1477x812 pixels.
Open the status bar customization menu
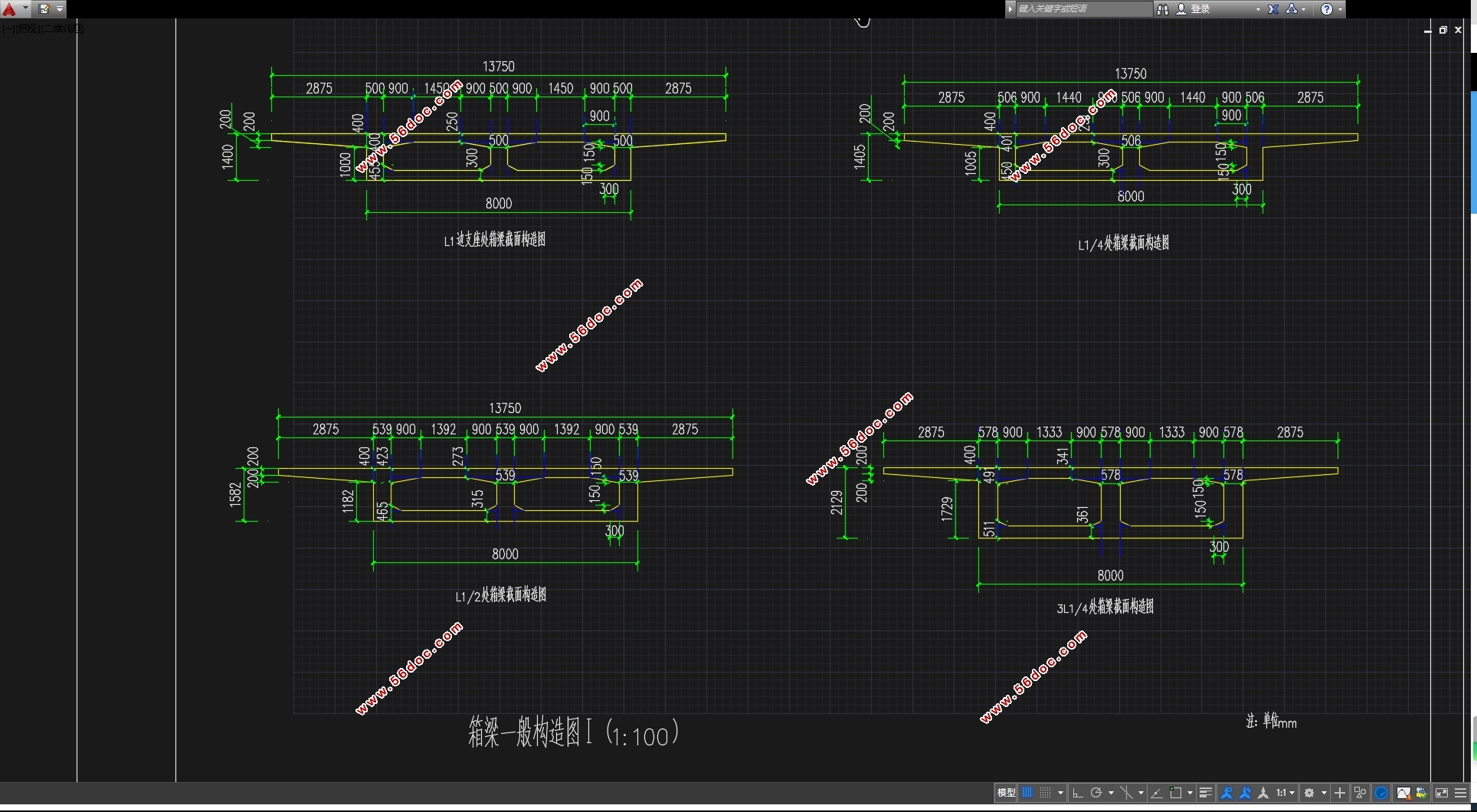pos(1461,793)
